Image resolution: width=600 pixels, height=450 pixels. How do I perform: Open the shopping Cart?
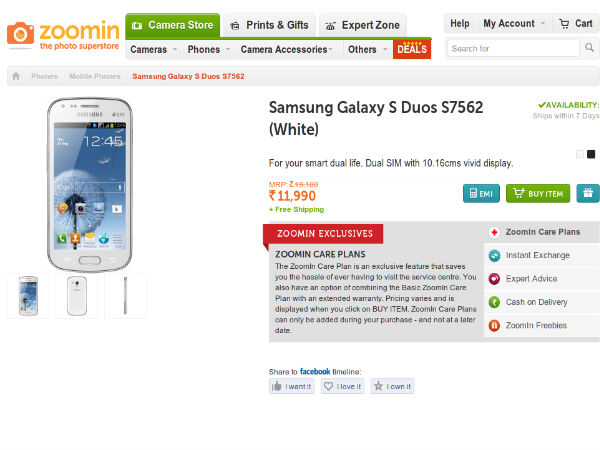coord(577,23)
